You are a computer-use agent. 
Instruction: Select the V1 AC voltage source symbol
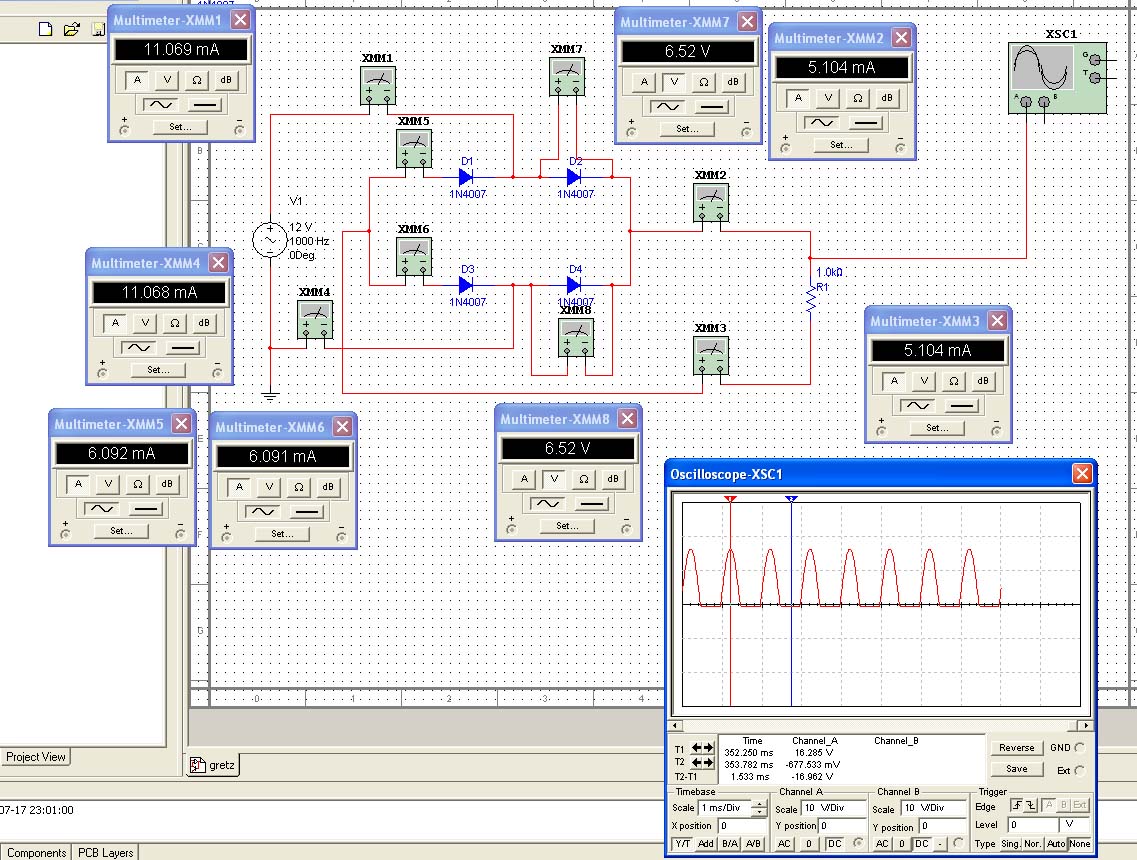(x=269, y=240)
